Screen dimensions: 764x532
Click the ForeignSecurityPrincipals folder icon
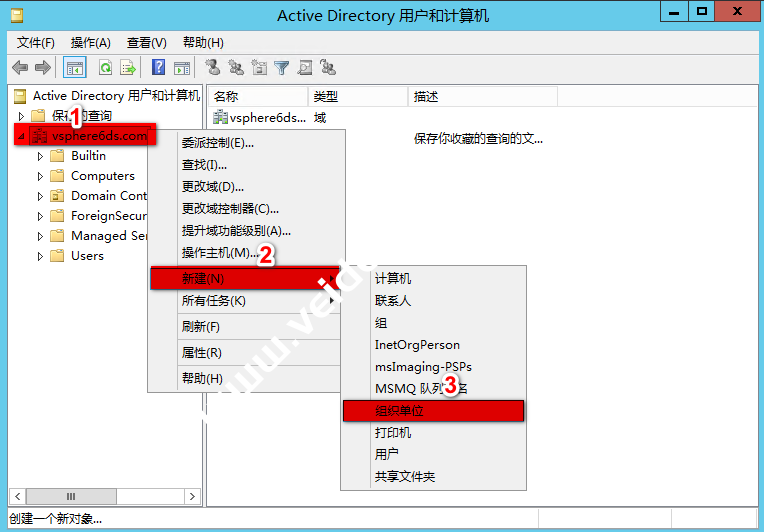pyautogui.click(x=57, y=216)
